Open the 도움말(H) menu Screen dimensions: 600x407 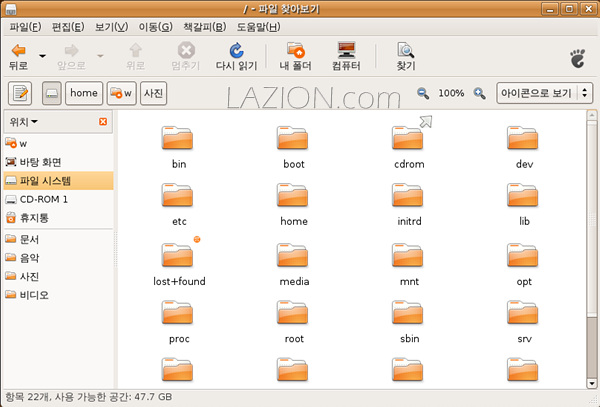pyautogui.click(x=258, y=27)
